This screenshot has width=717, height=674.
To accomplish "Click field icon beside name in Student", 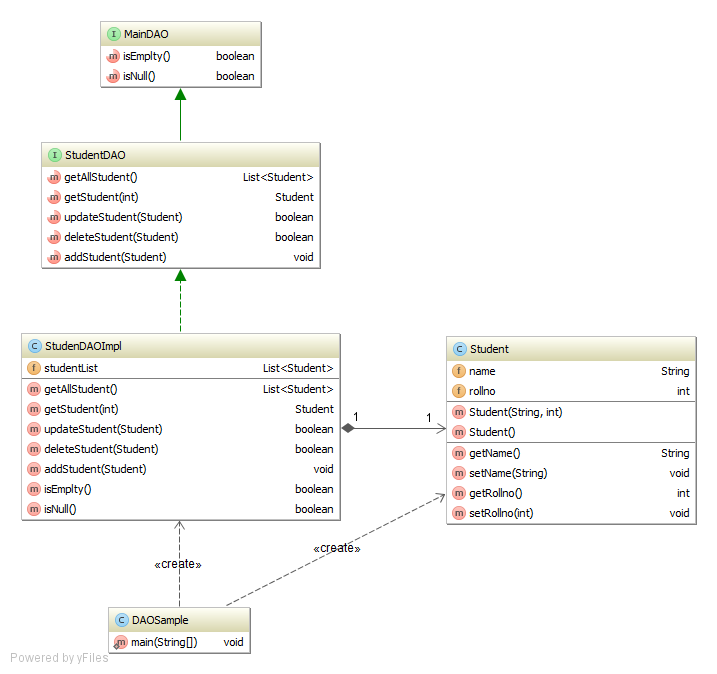I will 459,371.
